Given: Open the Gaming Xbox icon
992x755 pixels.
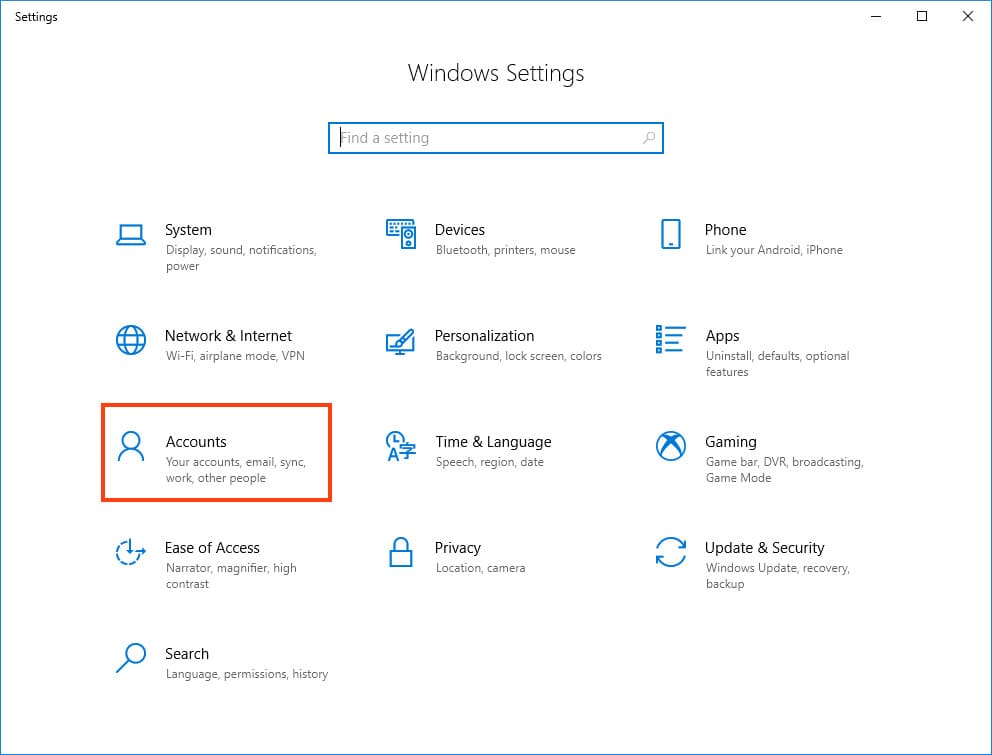Looking at the screenshot, I should click(671, 446).
